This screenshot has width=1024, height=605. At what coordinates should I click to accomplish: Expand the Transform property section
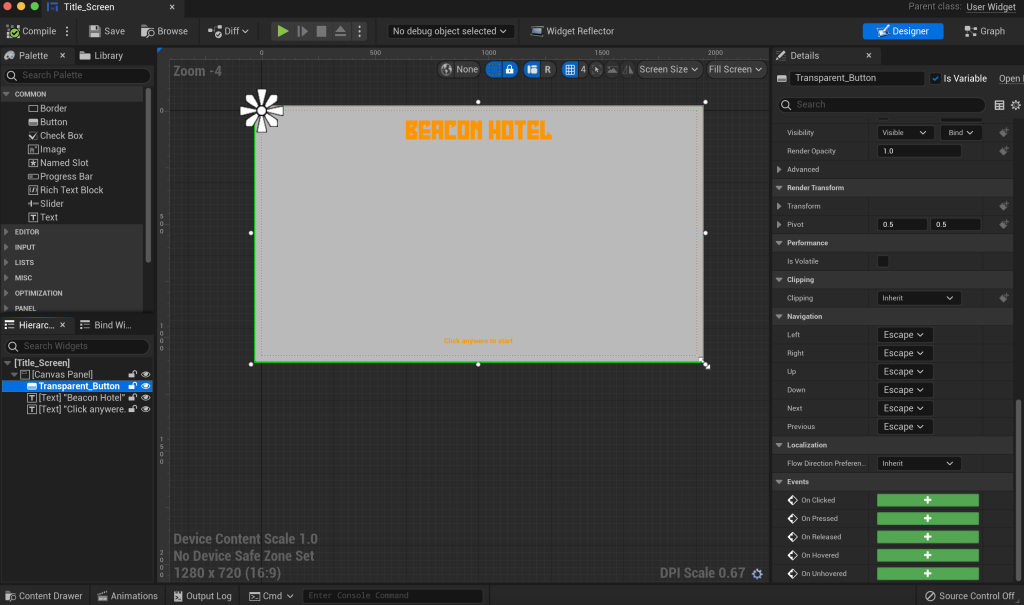779,206
